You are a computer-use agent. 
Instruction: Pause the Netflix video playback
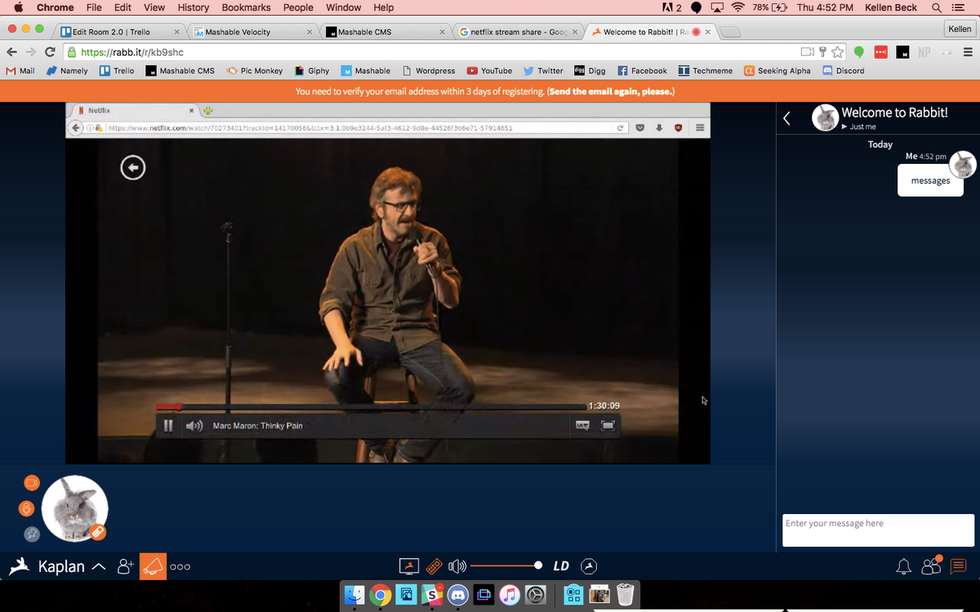(168, 426)
